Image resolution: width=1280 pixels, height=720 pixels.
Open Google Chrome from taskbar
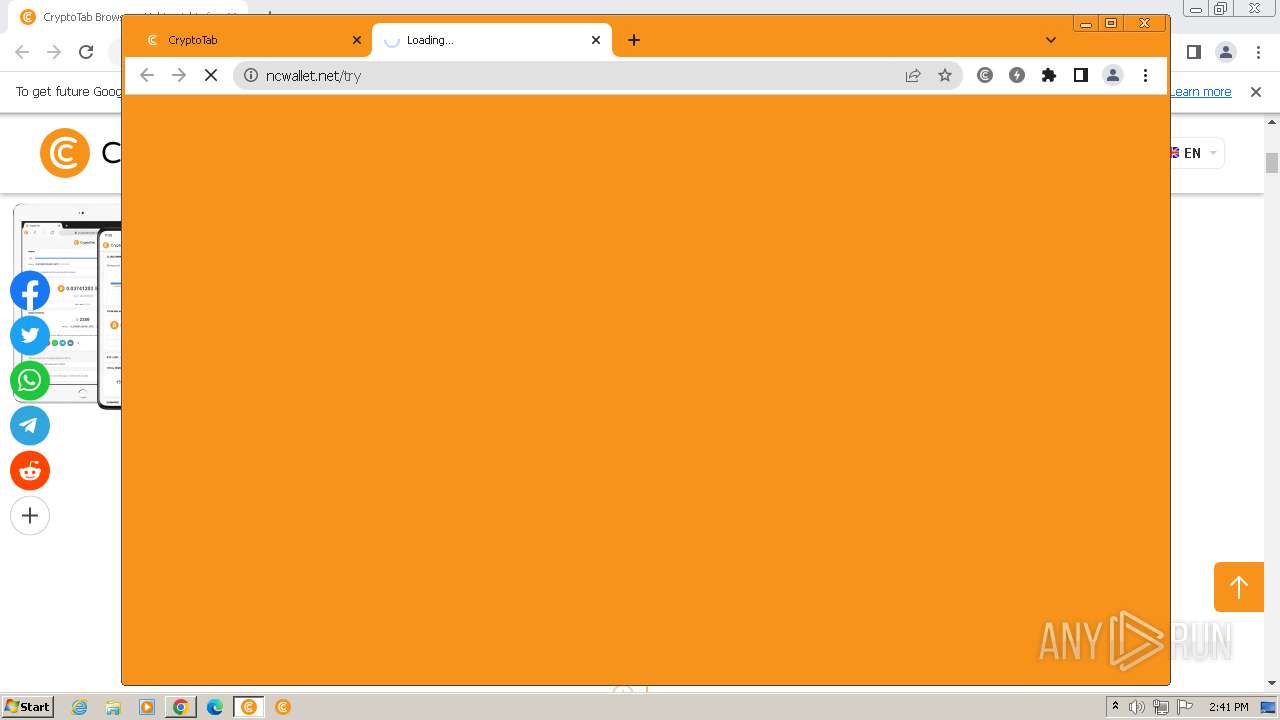coord(181,707)
